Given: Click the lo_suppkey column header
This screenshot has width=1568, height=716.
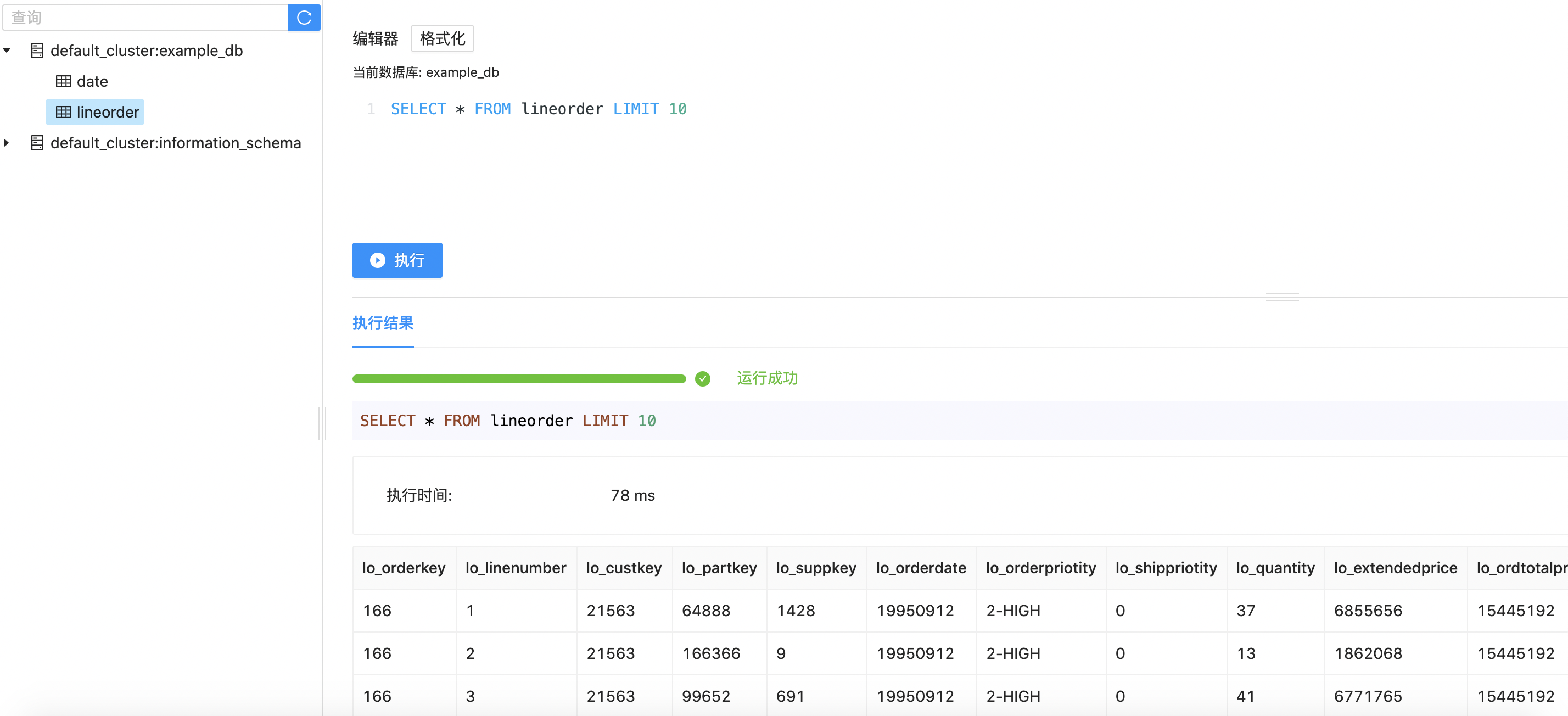Looking at the screenshot, I should pyautogui.click(x=816, y=568).
